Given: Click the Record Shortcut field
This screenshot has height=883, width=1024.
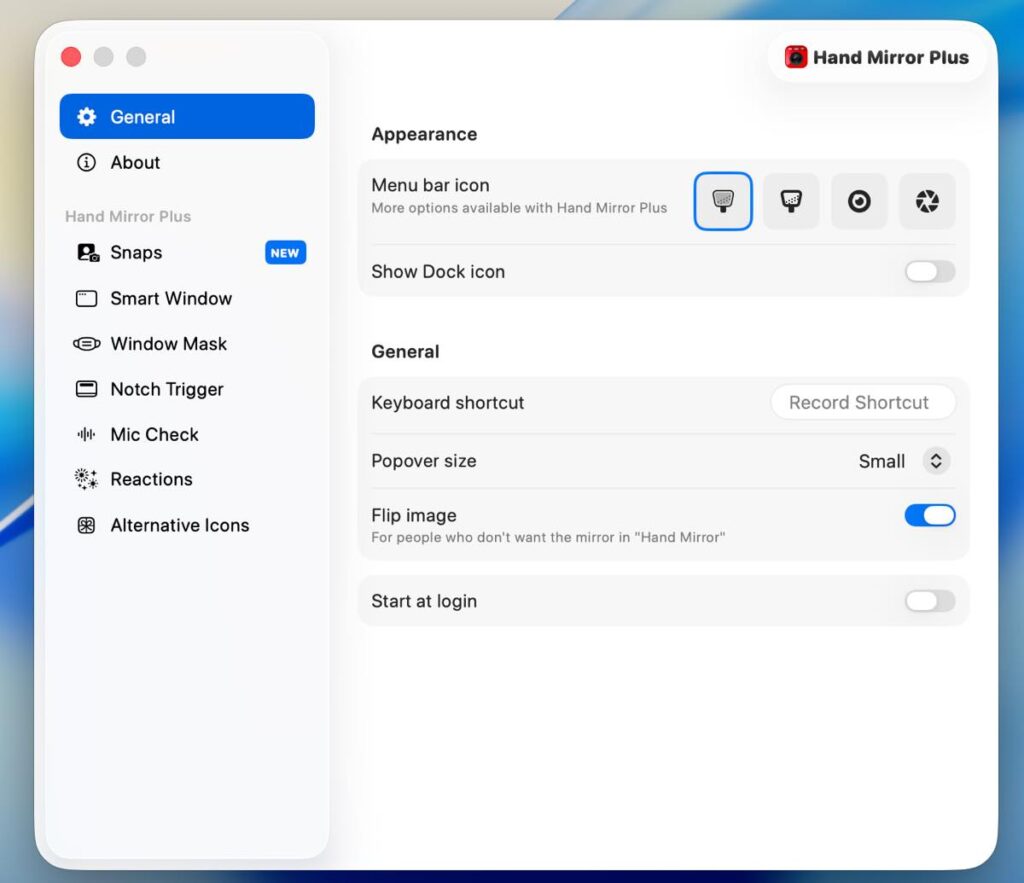Looking at the screenshot, I should point(862,403).
